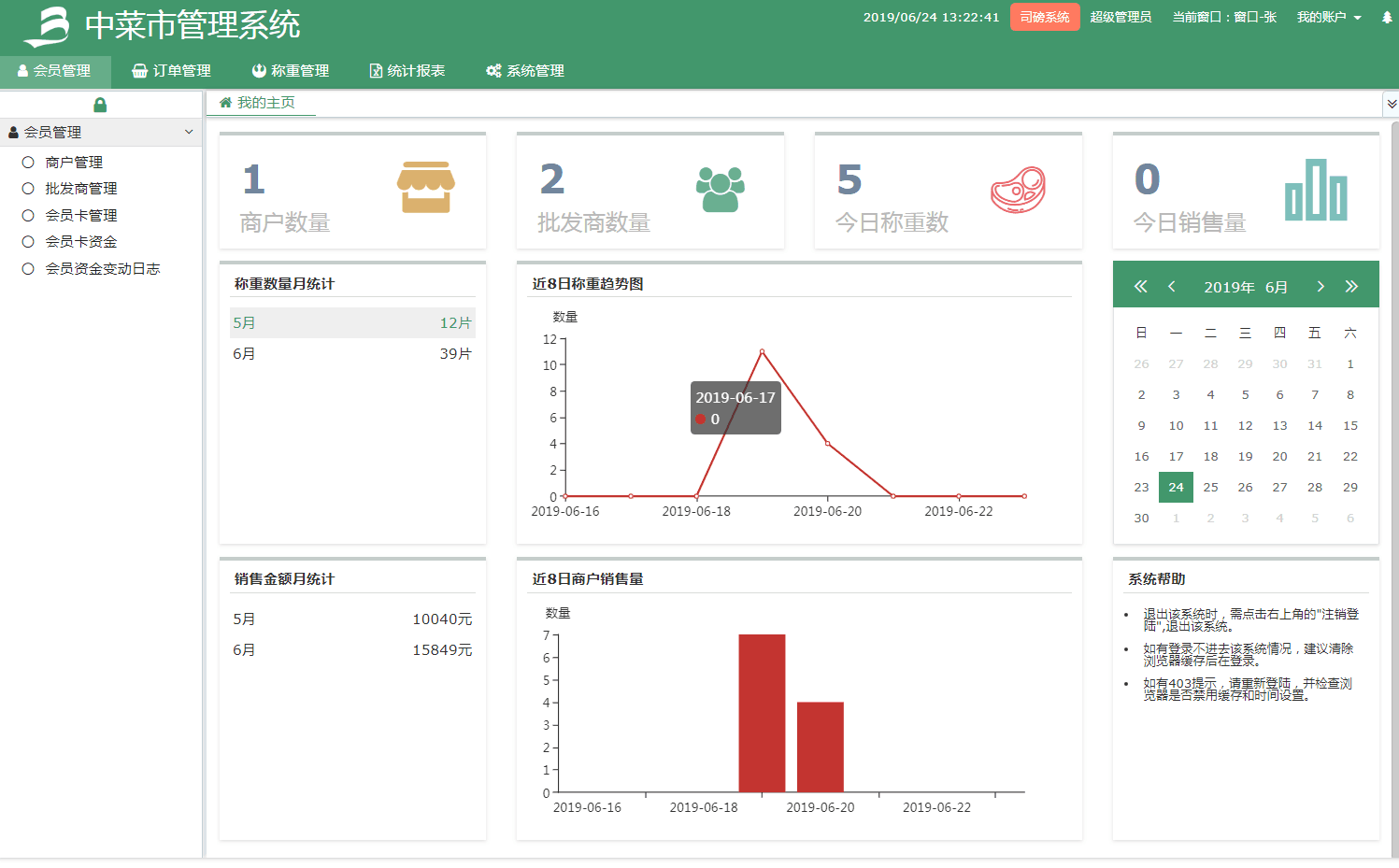Viewport: 1399px width, 868px height.
Task: Click the 商户数量 card label
Action: tap(285, 223)
